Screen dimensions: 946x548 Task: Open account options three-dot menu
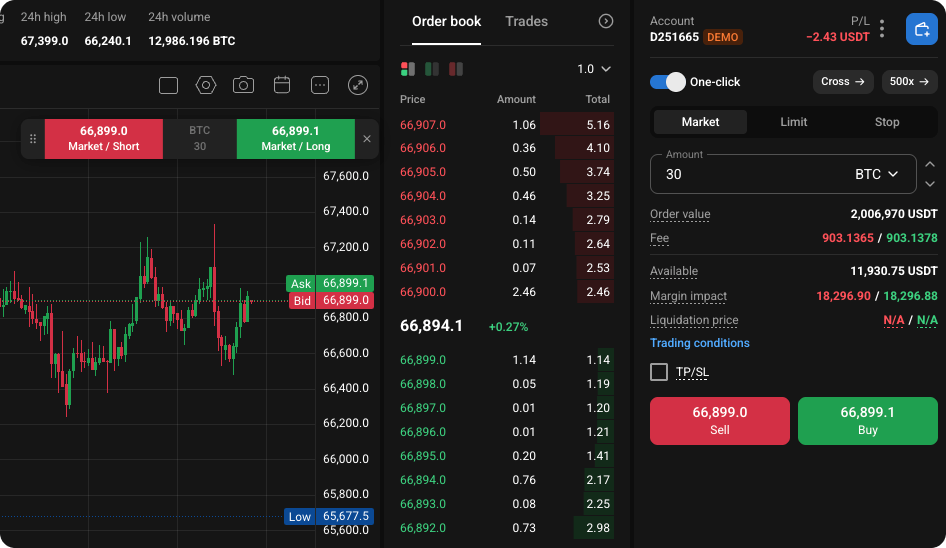click(882, 29)
